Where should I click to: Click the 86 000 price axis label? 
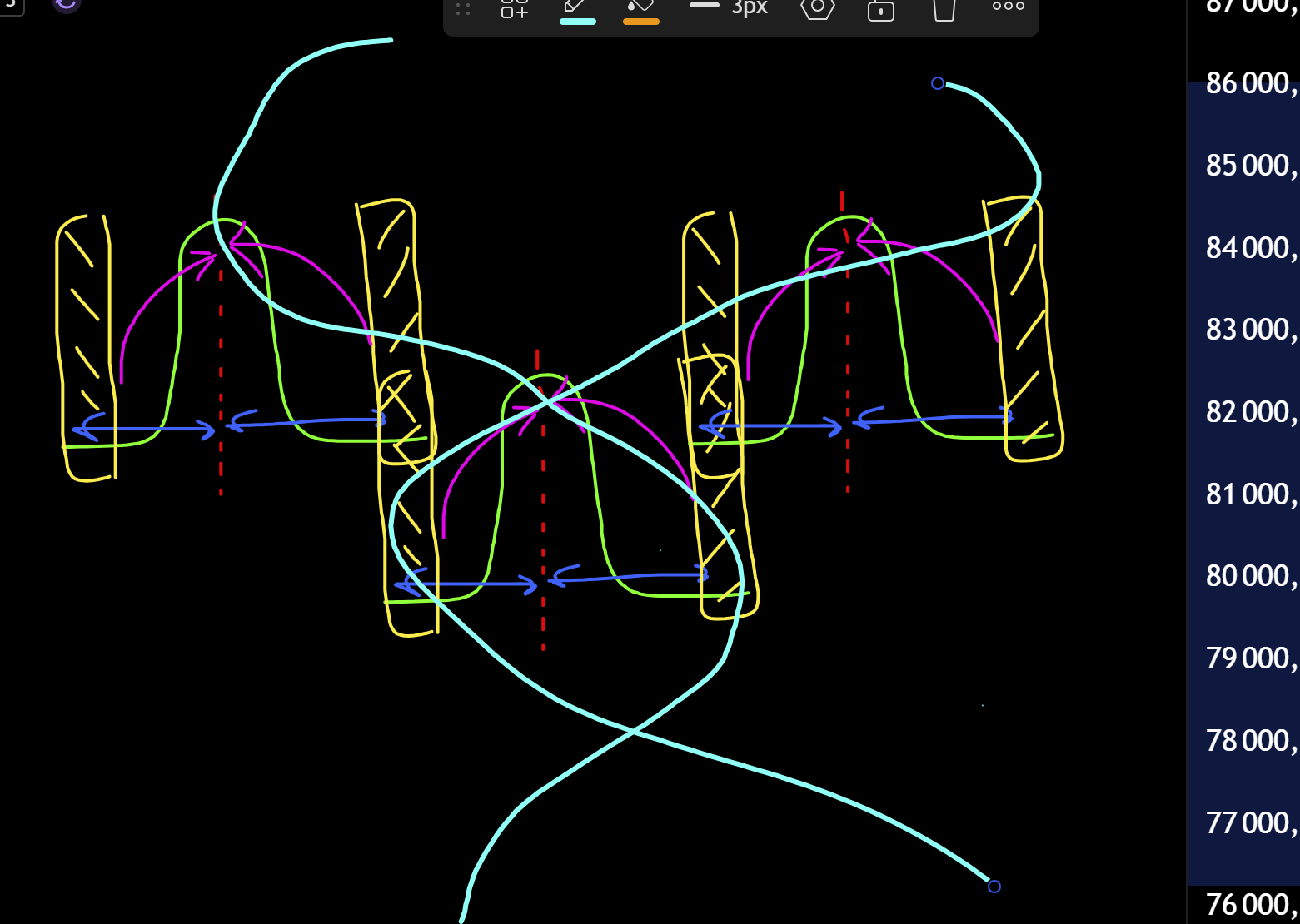1249,83
